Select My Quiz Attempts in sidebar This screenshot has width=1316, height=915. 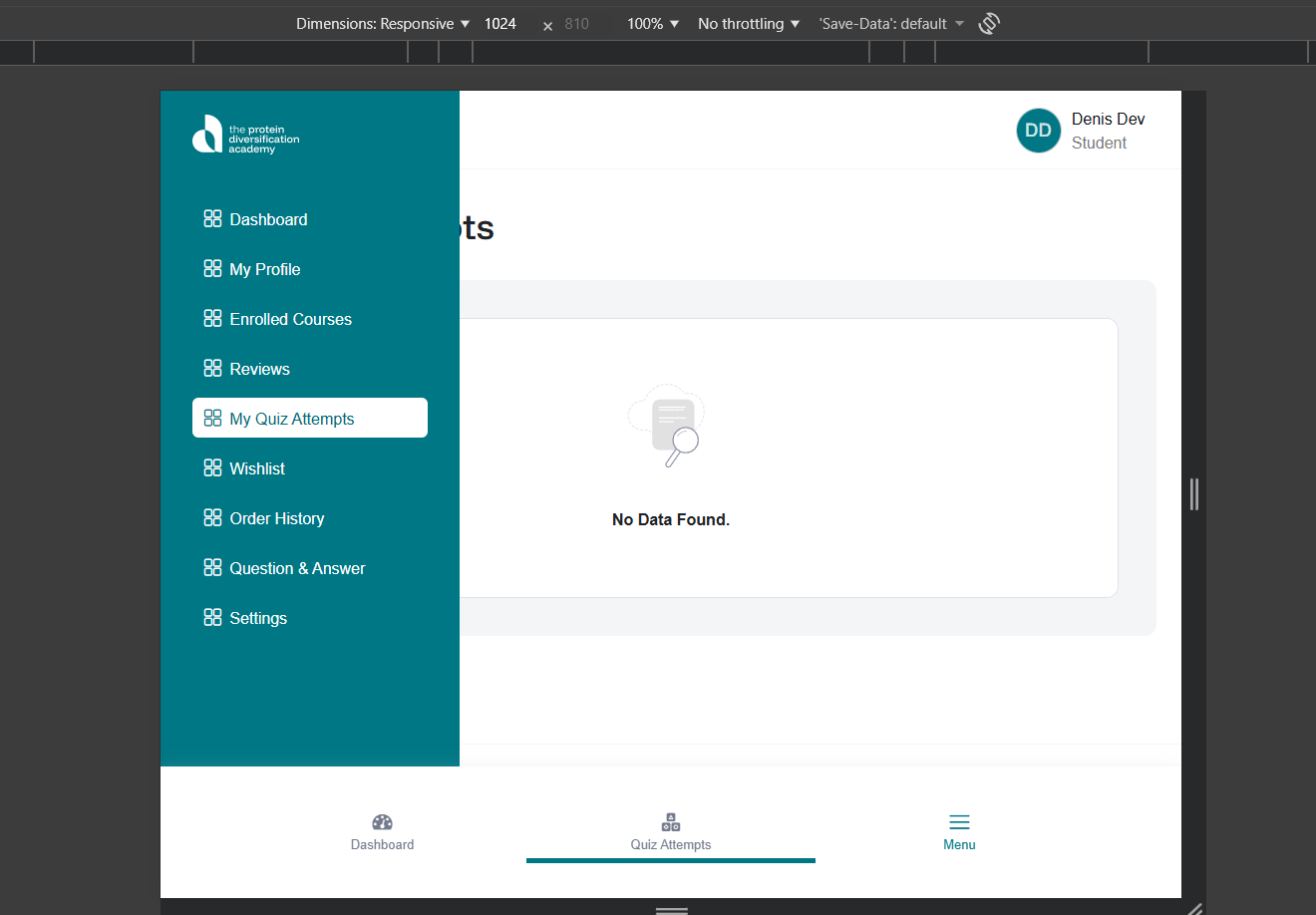click(310, 418)
